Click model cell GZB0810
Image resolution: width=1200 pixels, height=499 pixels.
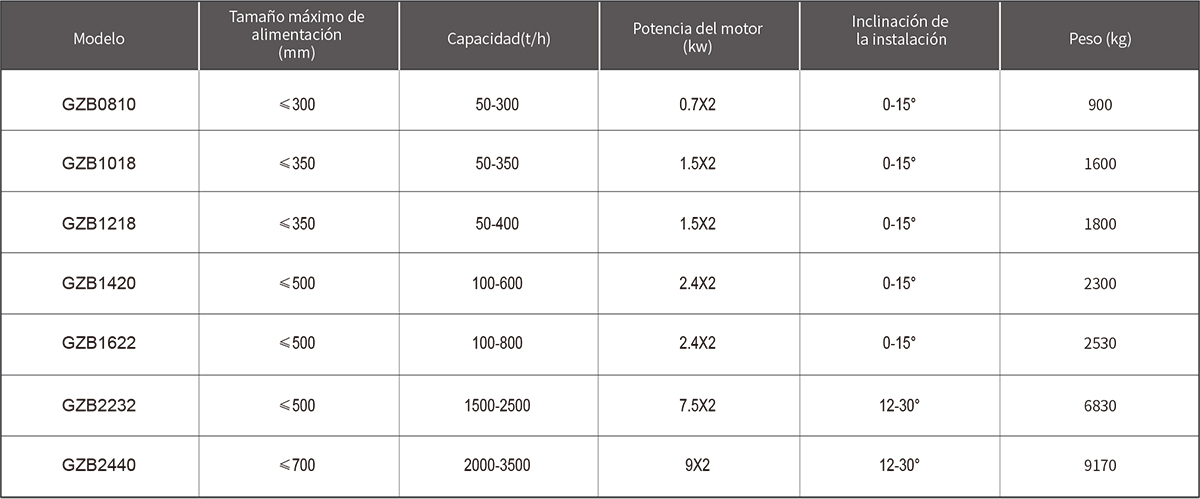pos(99,103)
